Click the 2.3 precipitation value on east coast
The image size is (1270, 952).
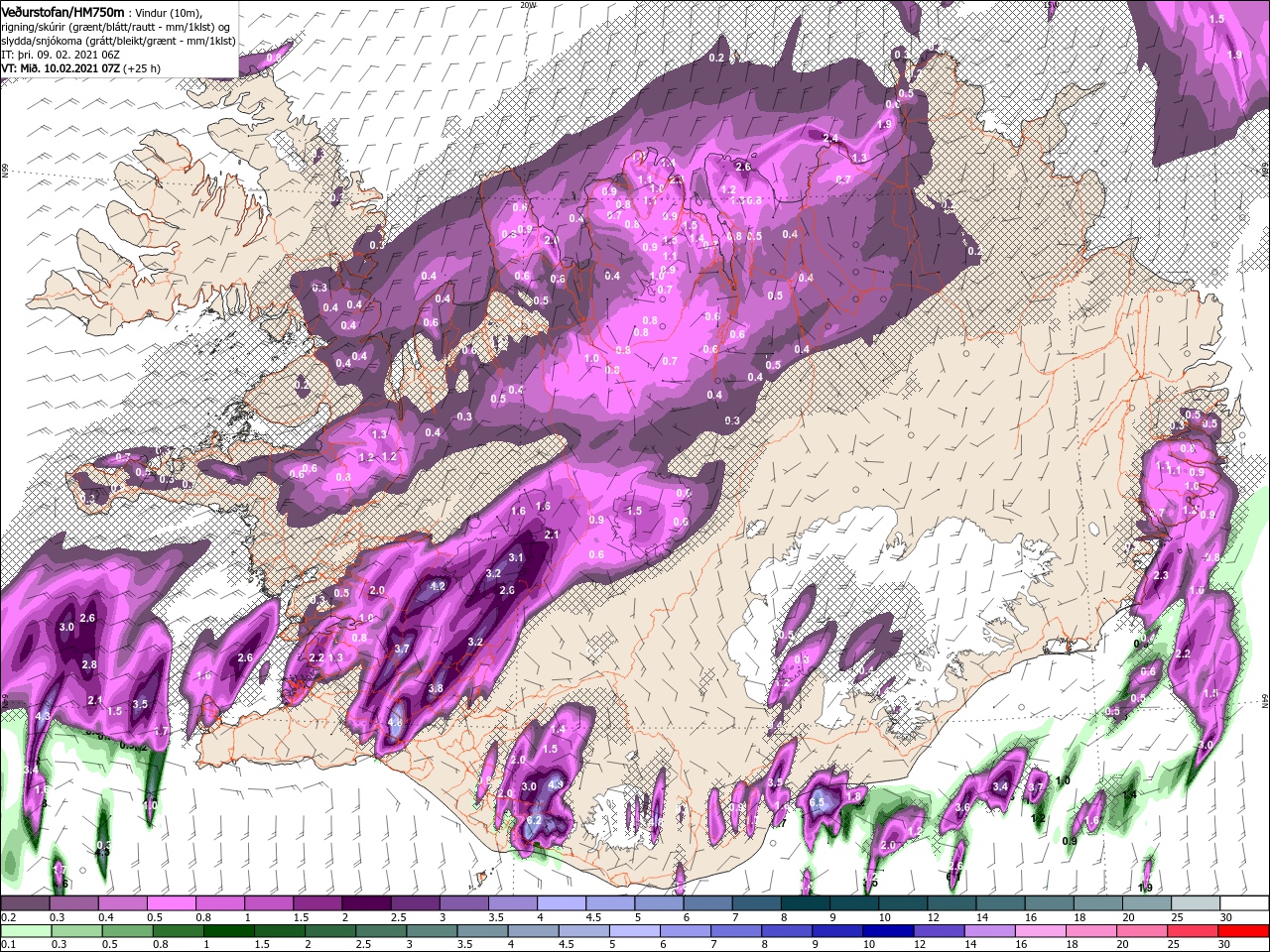coord(1160,575)
